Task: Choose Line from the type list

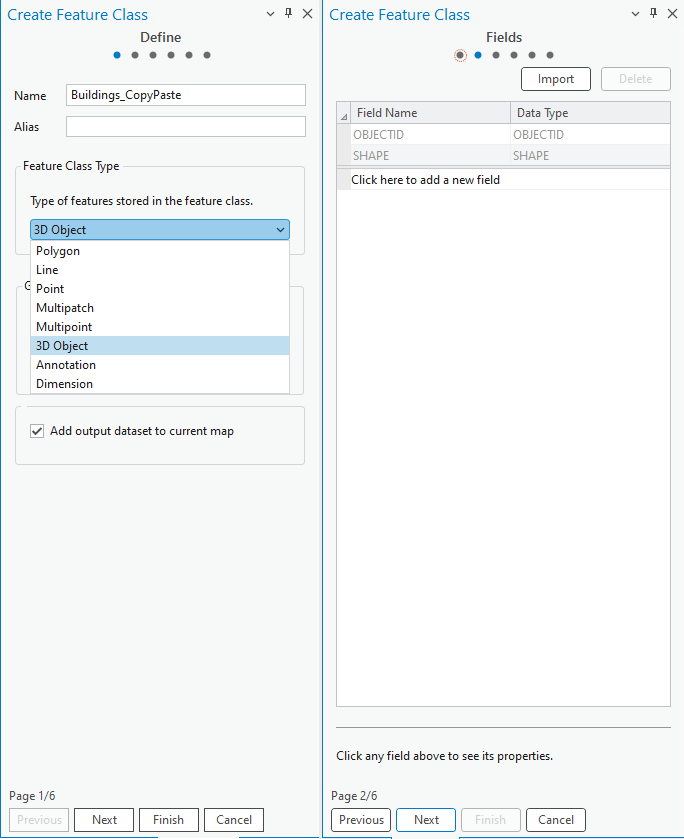Action: click(x=159, y=270)
